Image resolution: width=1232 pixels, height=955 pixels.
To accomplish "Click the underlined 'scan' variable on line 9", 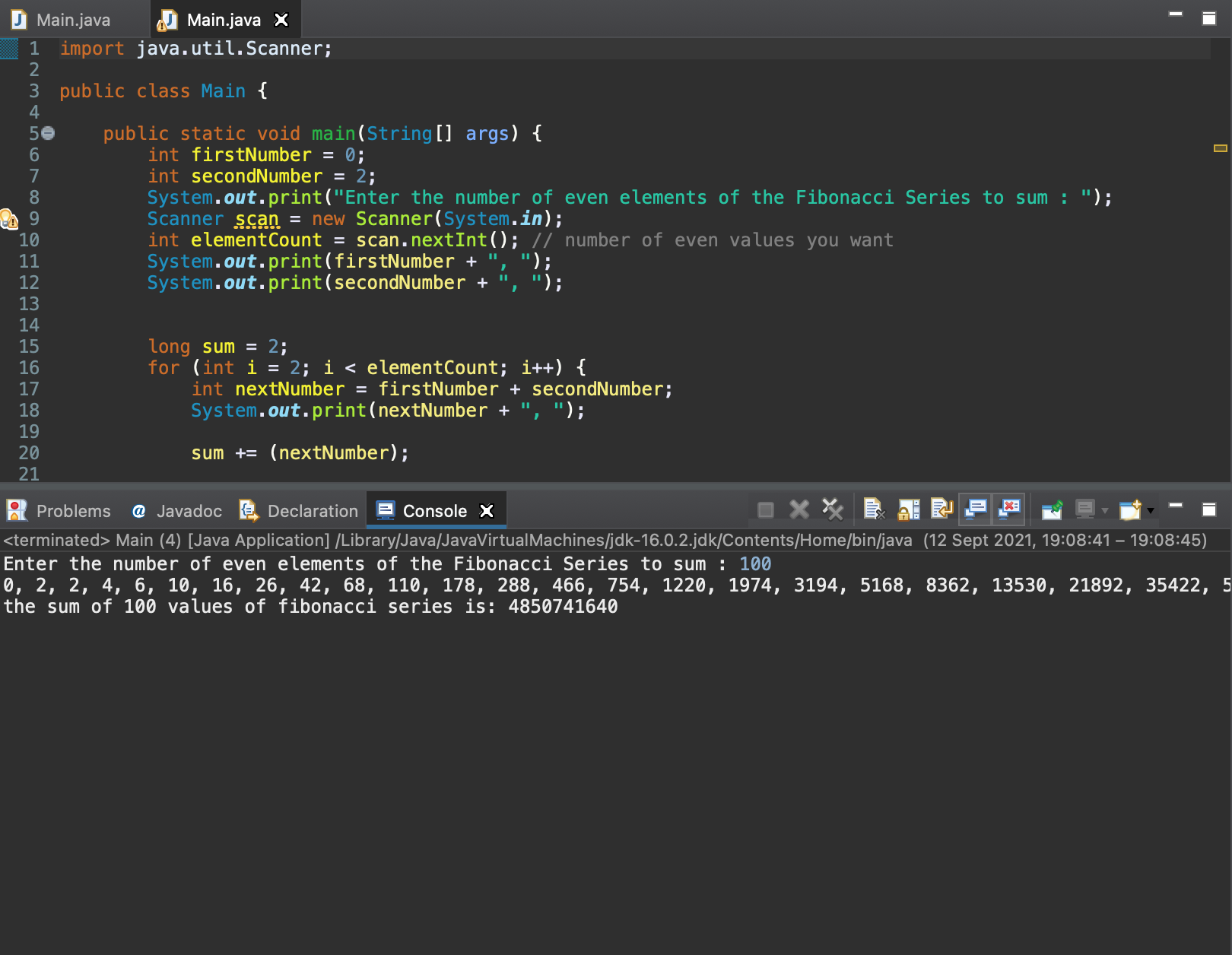I will (257, 219).
